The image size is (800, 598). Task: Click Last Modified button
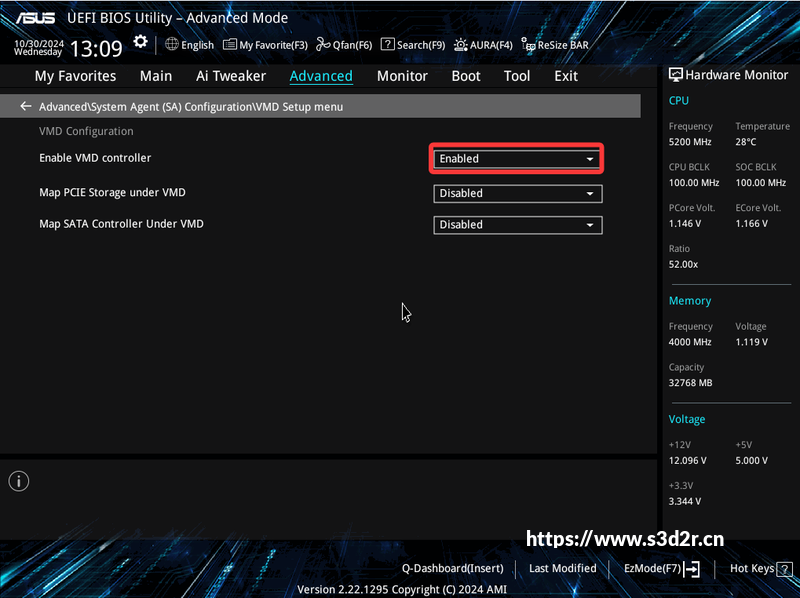(x=562, y=568)
